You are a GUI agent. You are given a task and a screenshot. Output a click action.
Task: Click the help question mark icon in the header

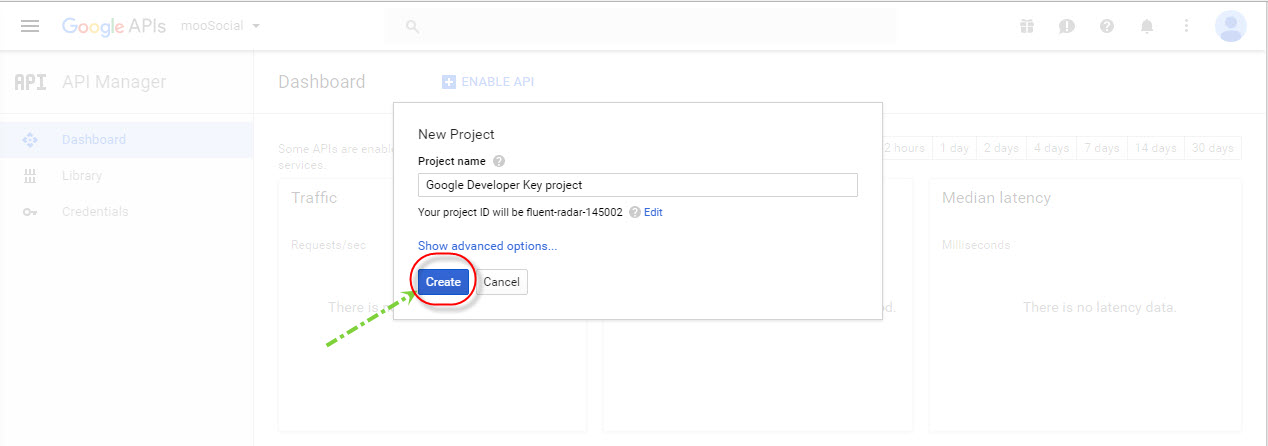coord(1106,26)
